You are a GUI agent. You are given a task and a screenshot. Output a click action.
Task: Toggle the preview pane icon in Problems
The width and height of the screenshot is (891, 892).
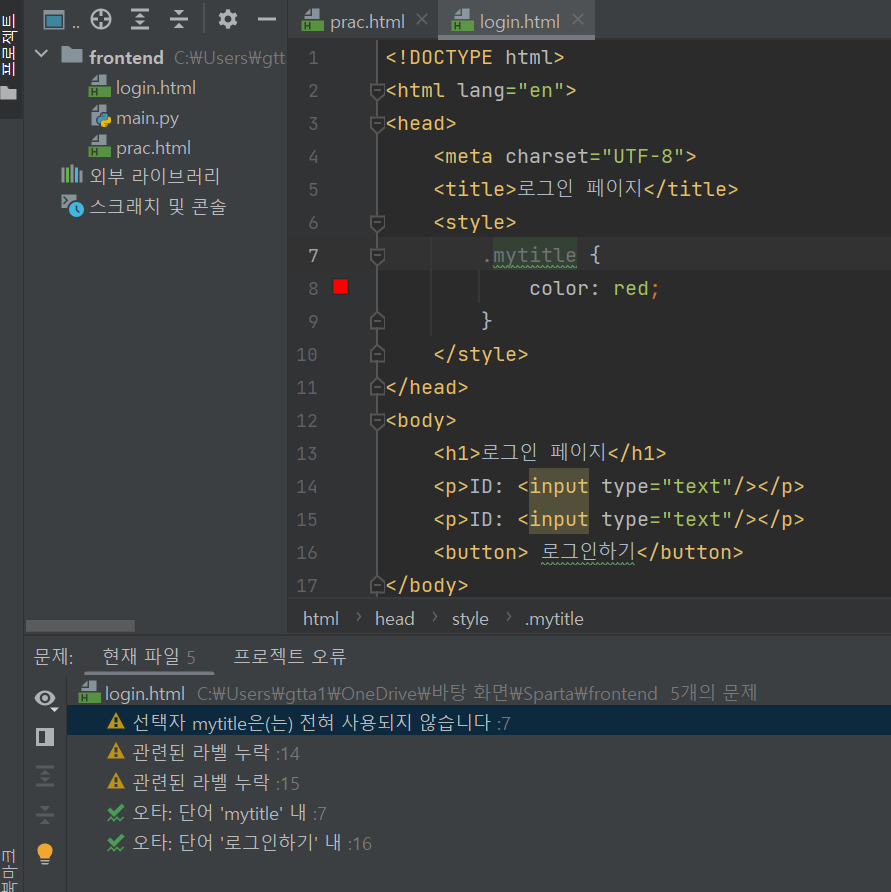tap(45, 737)
